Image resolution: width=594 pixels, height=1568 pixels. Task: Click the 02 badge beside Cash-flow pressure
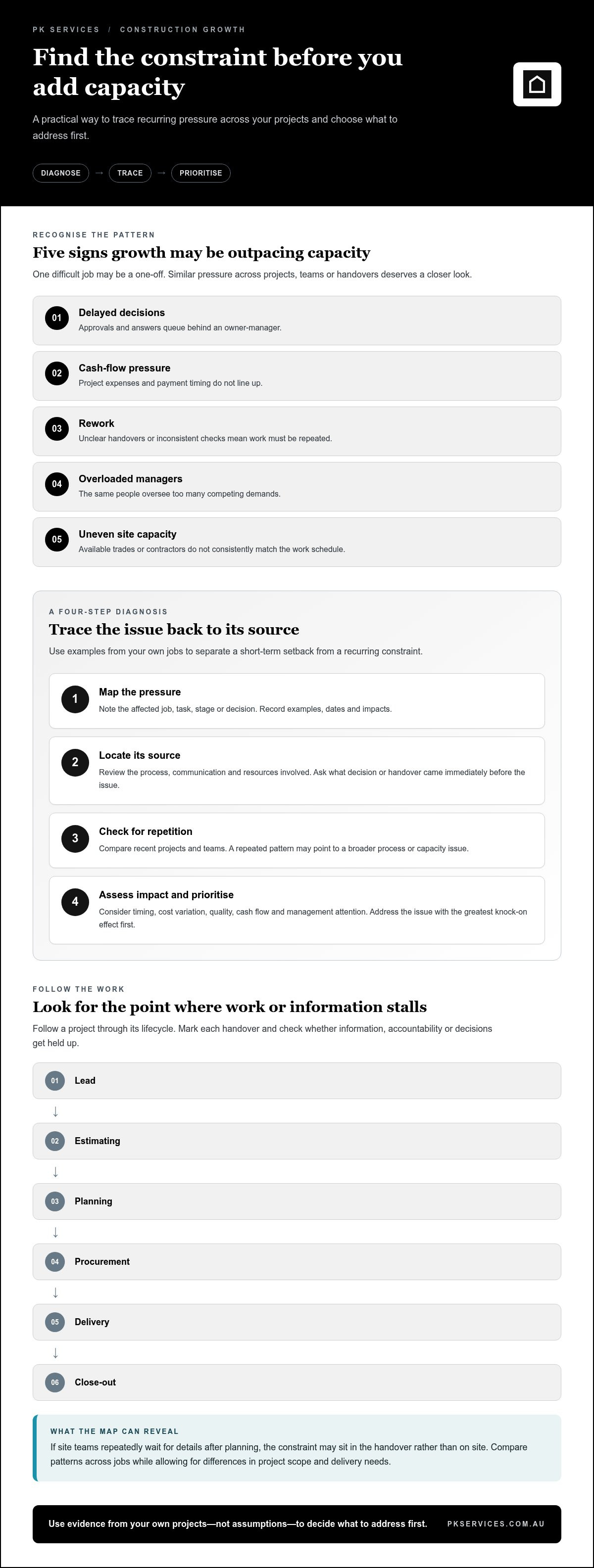56,373
